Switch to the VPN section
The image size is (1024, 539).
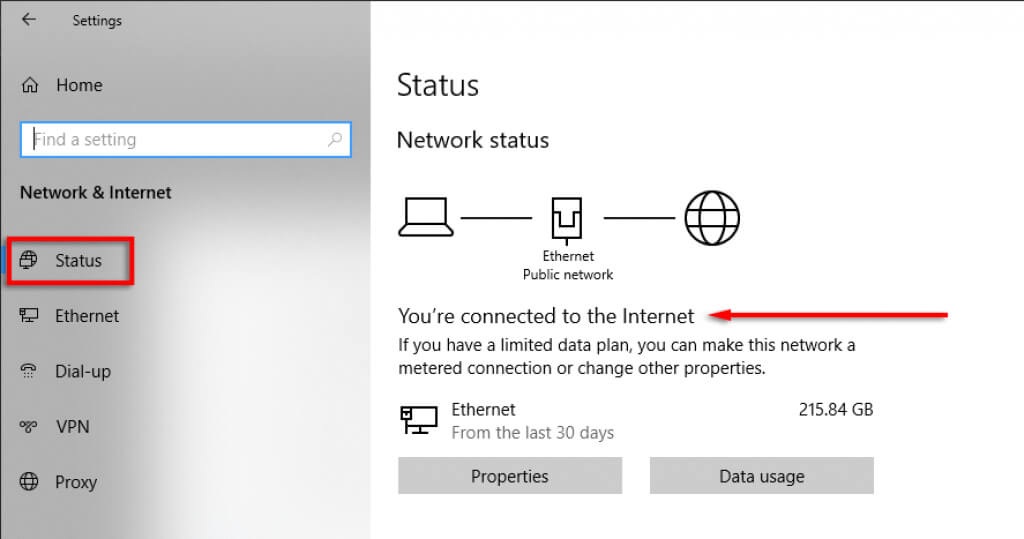[x=72, y=427]
